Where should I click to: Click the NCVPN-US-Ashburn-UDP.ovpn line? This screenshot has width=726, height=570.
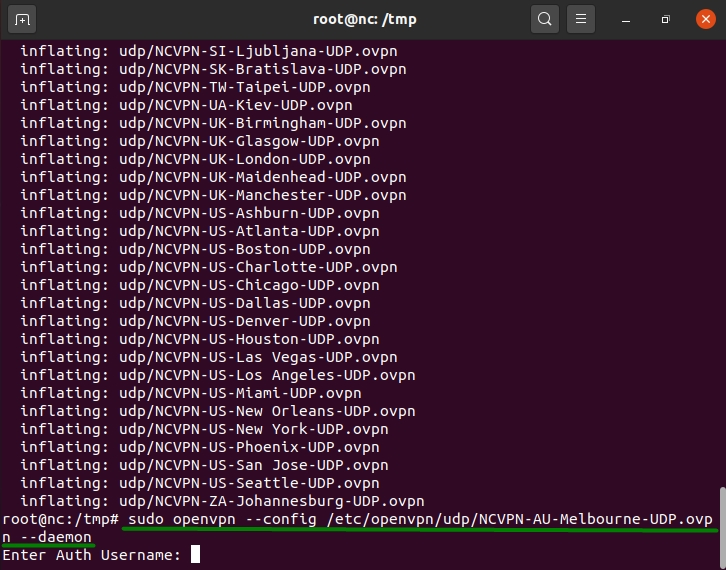click(x=200, y=213)
